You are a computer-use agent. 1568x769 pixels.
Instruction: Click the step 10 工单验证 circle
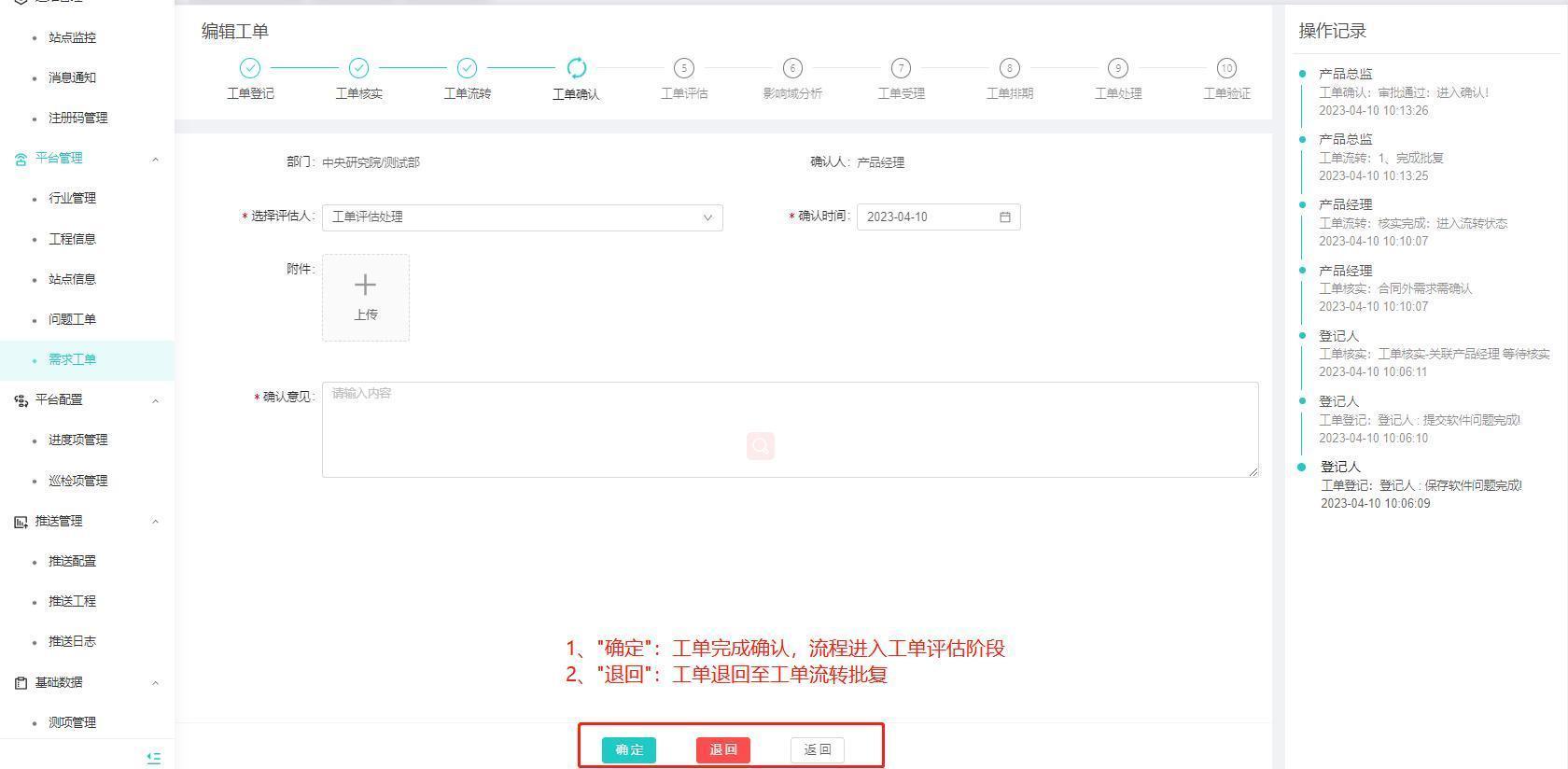1226,68
